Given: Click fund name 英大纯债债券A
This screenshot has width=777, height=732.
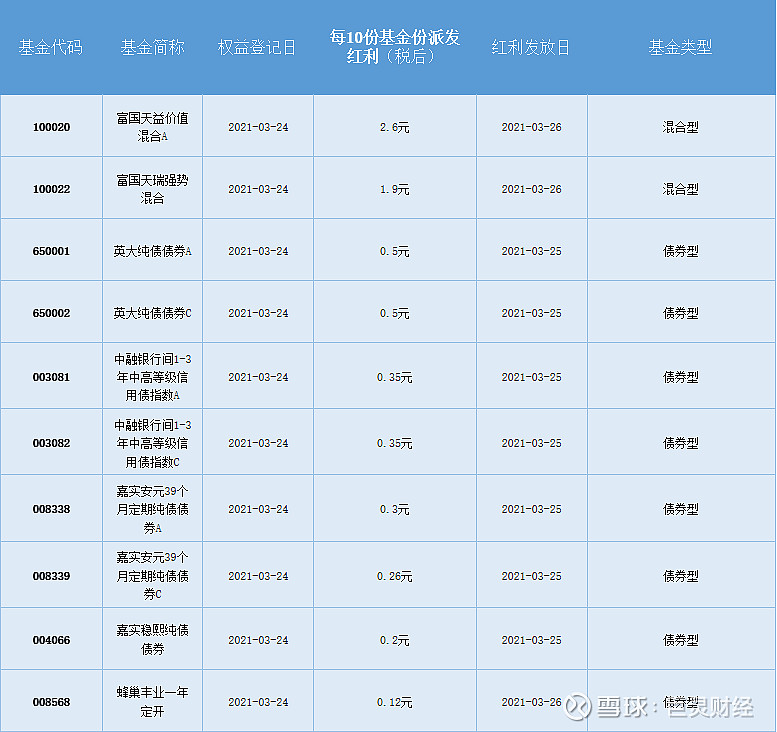Looking at the screenshot, I should (x=153, y=251).
